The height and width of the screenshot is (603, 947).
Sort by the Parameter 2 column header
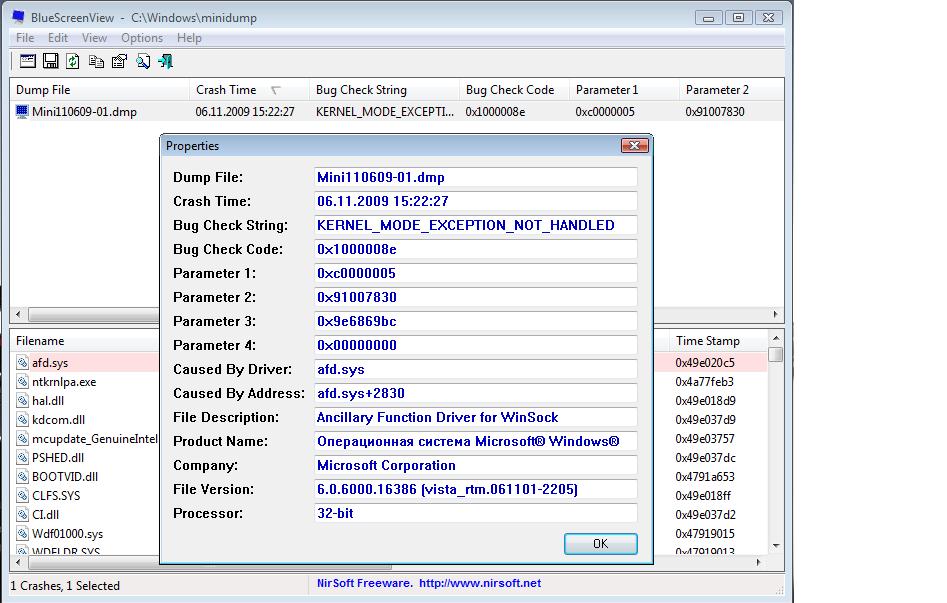click(731, 90)
